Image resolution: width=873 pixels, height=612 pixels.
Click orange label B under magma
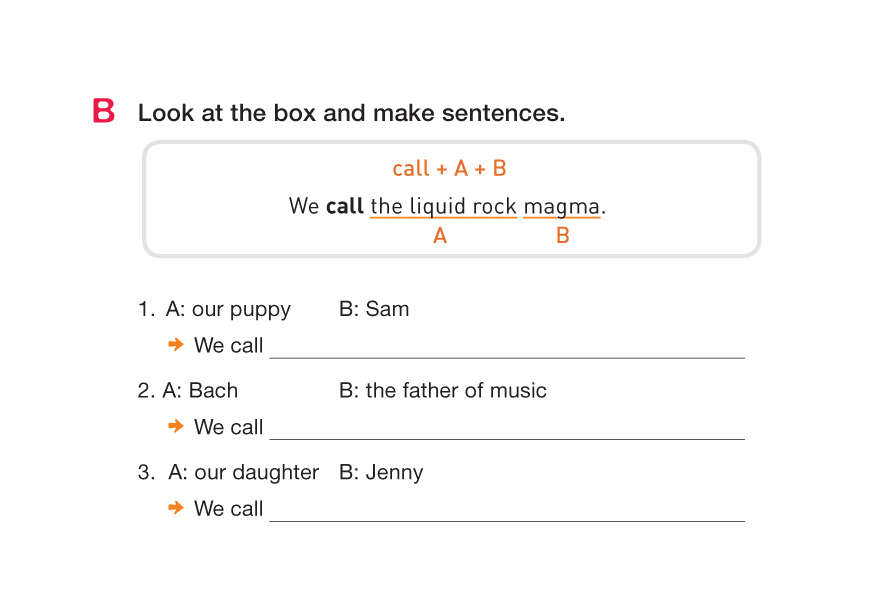click(x=563, y=236)
